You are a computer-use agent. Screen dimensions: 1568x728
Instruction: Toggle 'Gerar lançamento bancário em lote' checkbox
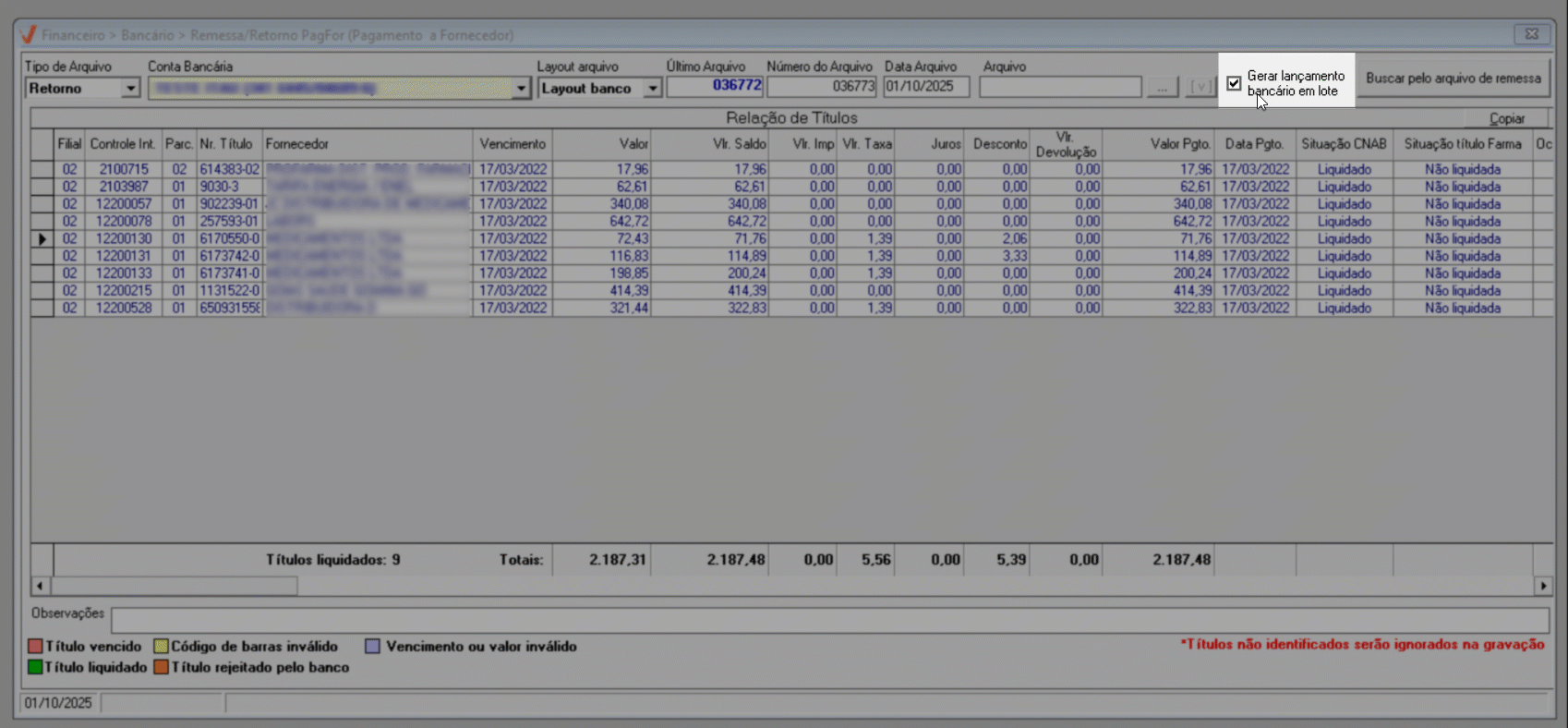click(x=1234, y=84)
